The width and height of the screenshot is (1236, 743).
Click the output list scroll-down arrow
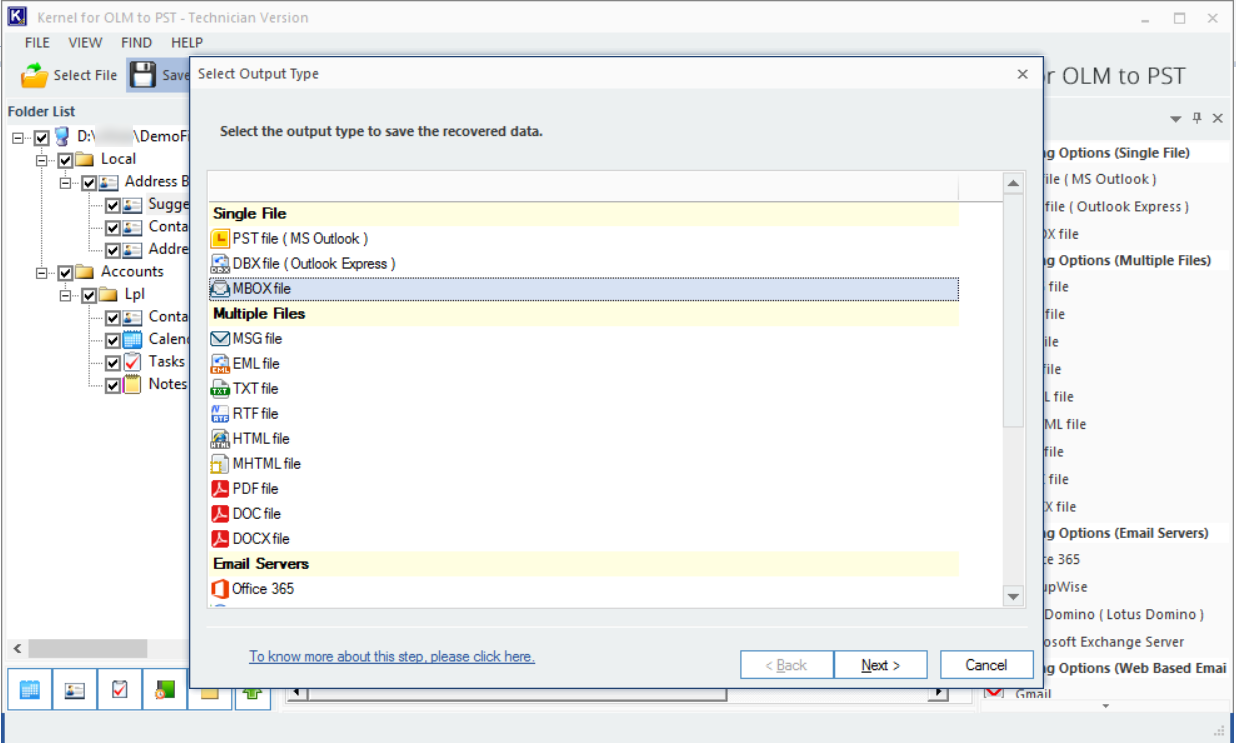tap(1013, 596)
